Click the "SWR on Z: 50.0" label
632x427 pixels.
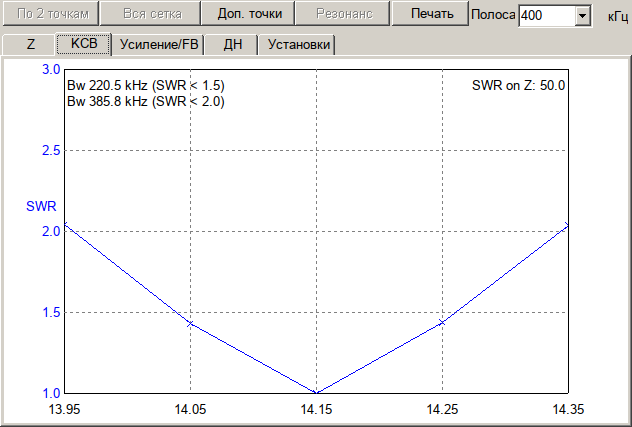click(519, 86)
